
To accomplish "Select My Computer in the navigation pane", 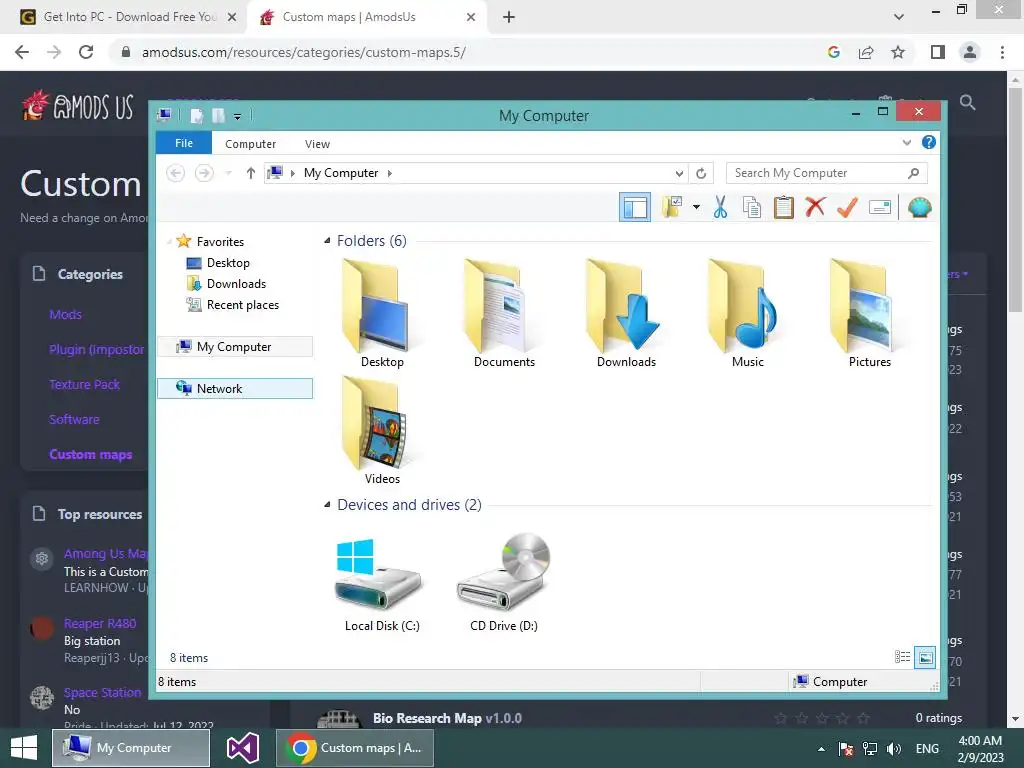I will pyautogui.click(x=235, y=347).
